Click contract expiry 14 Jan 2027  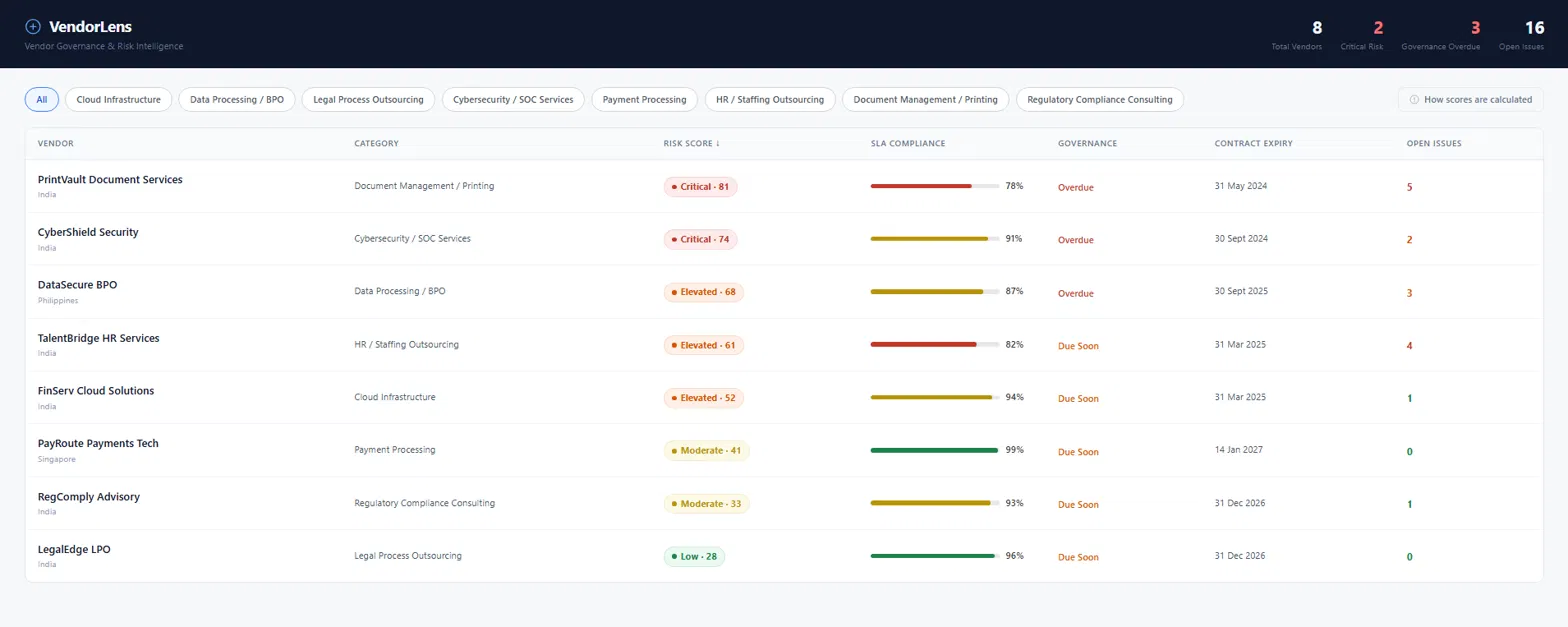[x=1238, y=450]
